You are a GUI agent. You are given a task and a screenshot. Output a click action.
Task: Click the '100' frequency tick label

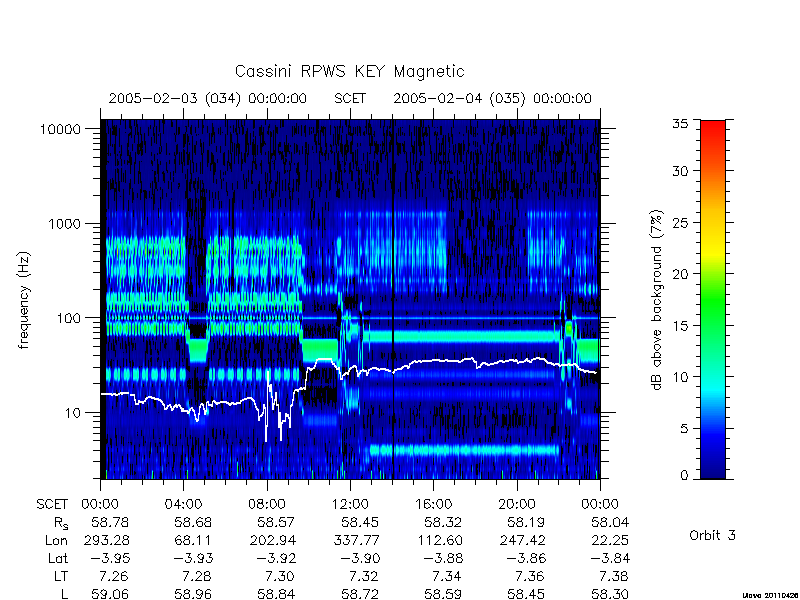click(x=69, y=318)
